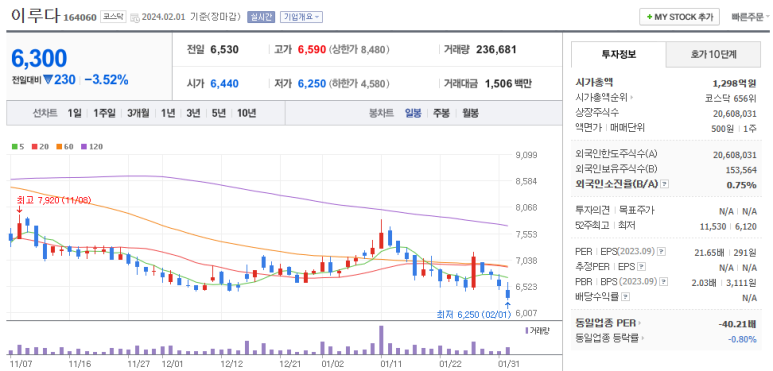Click the 최고 7,920 (11/08) chart marker
The width and height of the screenshot is (773, 371).
tap(53, 201)
